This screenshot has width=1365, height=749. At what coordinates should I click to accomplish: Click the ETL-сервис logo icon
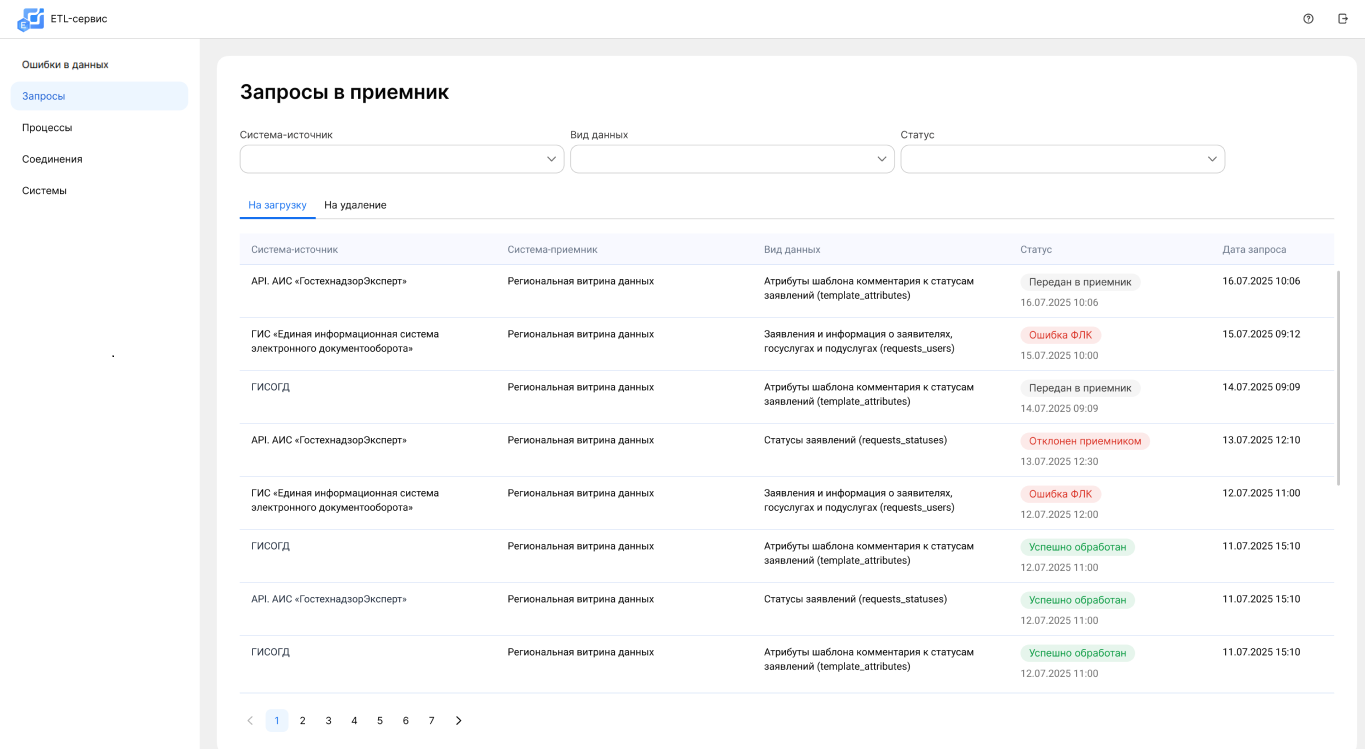click(x=30, y=18)
